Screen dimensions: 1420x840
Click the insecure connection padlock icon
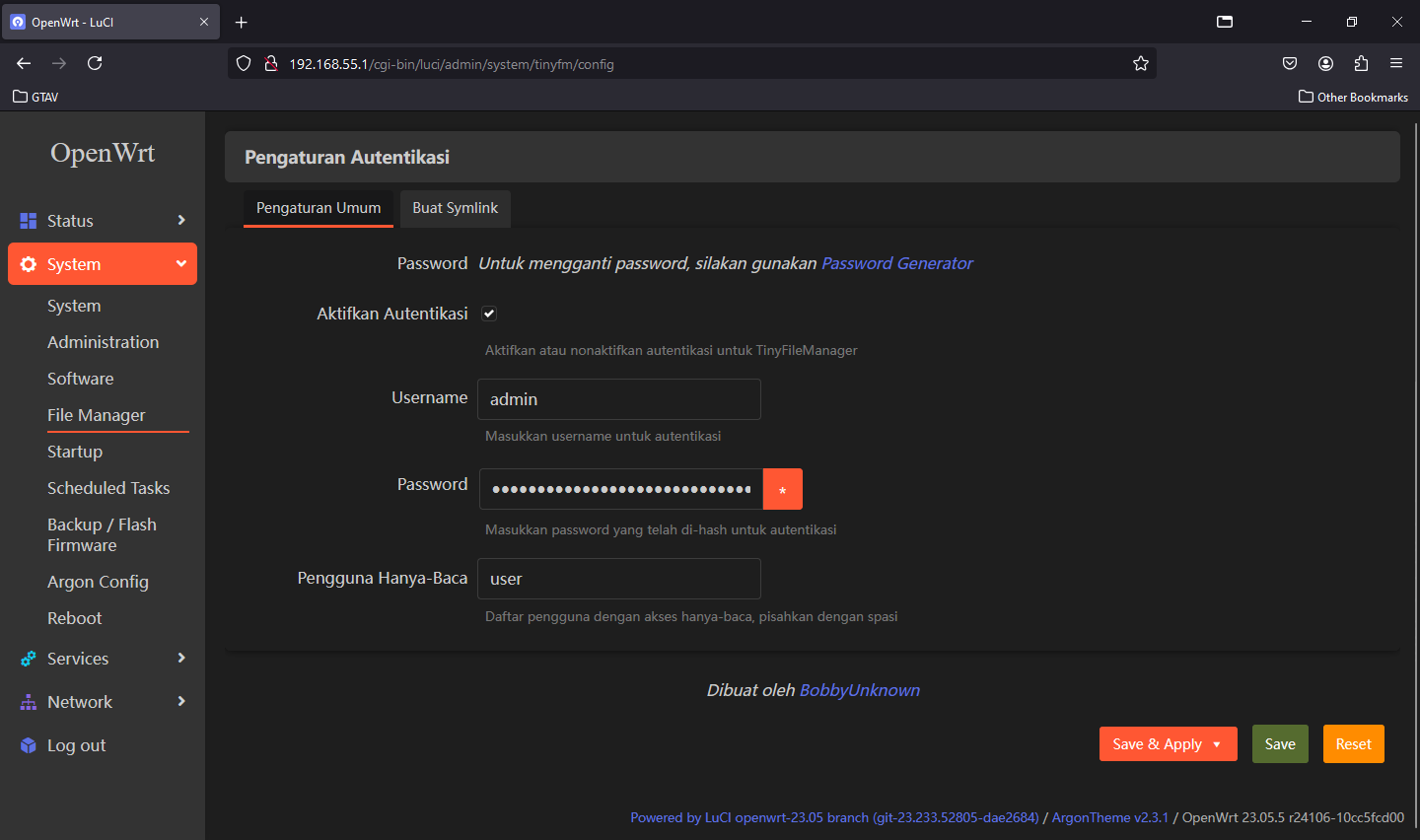(270, 63)
